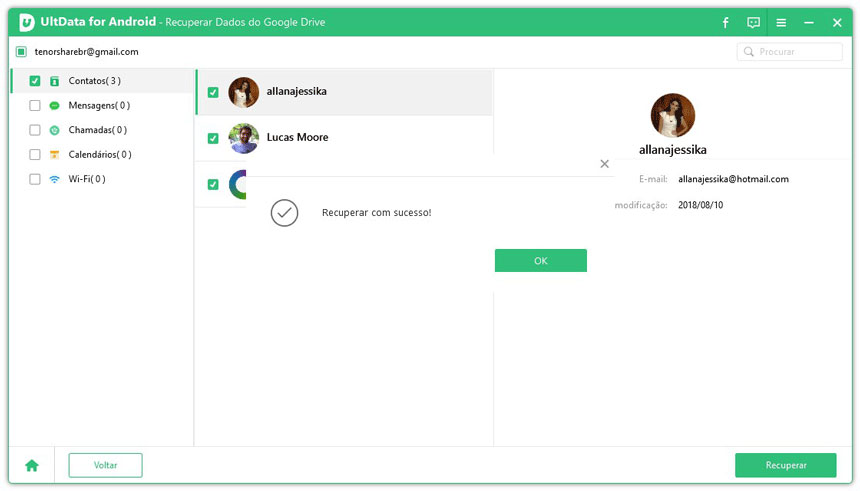Uncheck the Contatos checkbox
The width and height of the screenshot is (860, 491).
pyautogui.click(x=35, y=81)
